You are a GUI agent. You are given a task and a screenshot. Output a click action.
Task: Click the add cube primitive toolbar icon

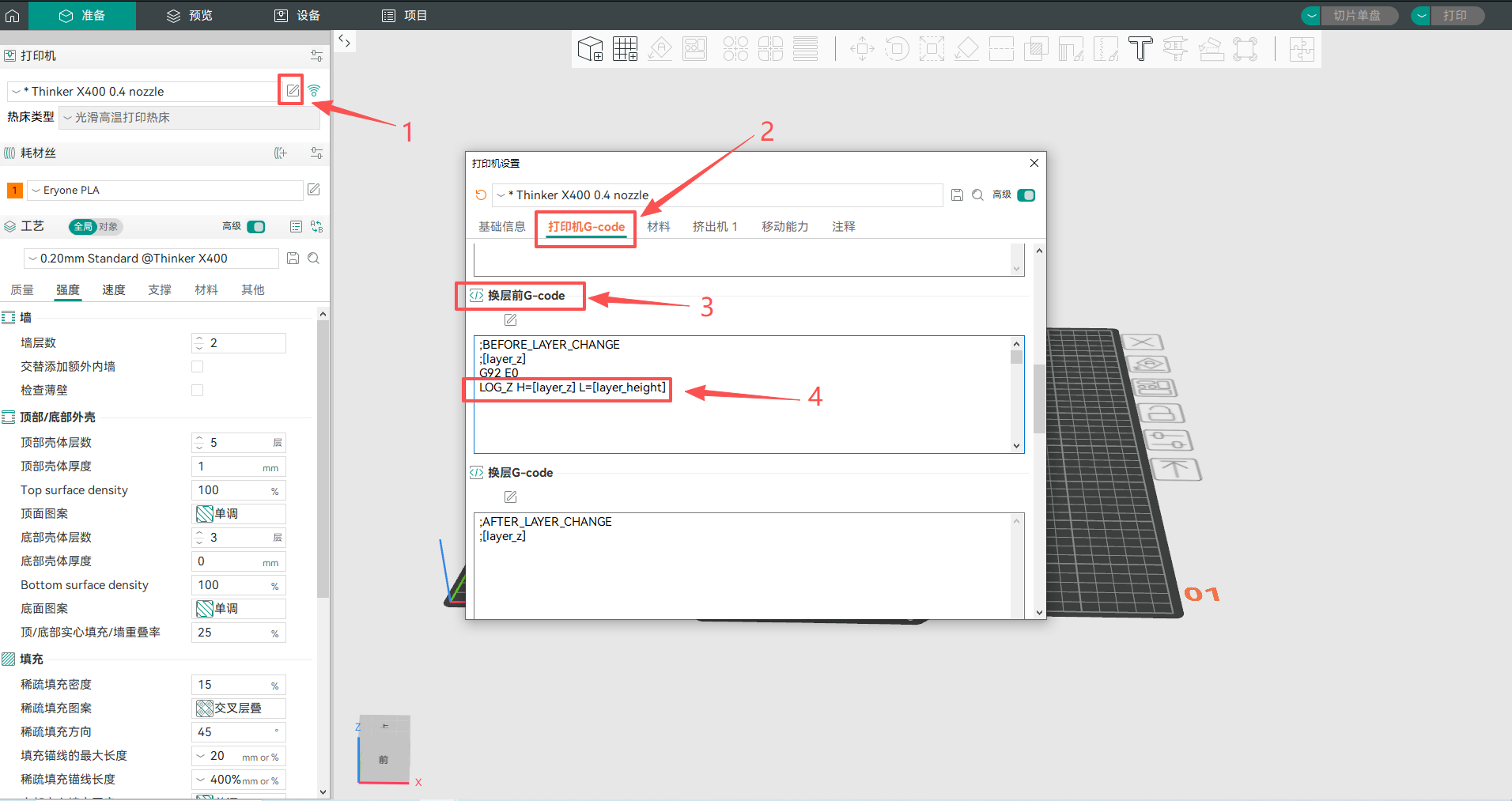[x=590, y=49]
